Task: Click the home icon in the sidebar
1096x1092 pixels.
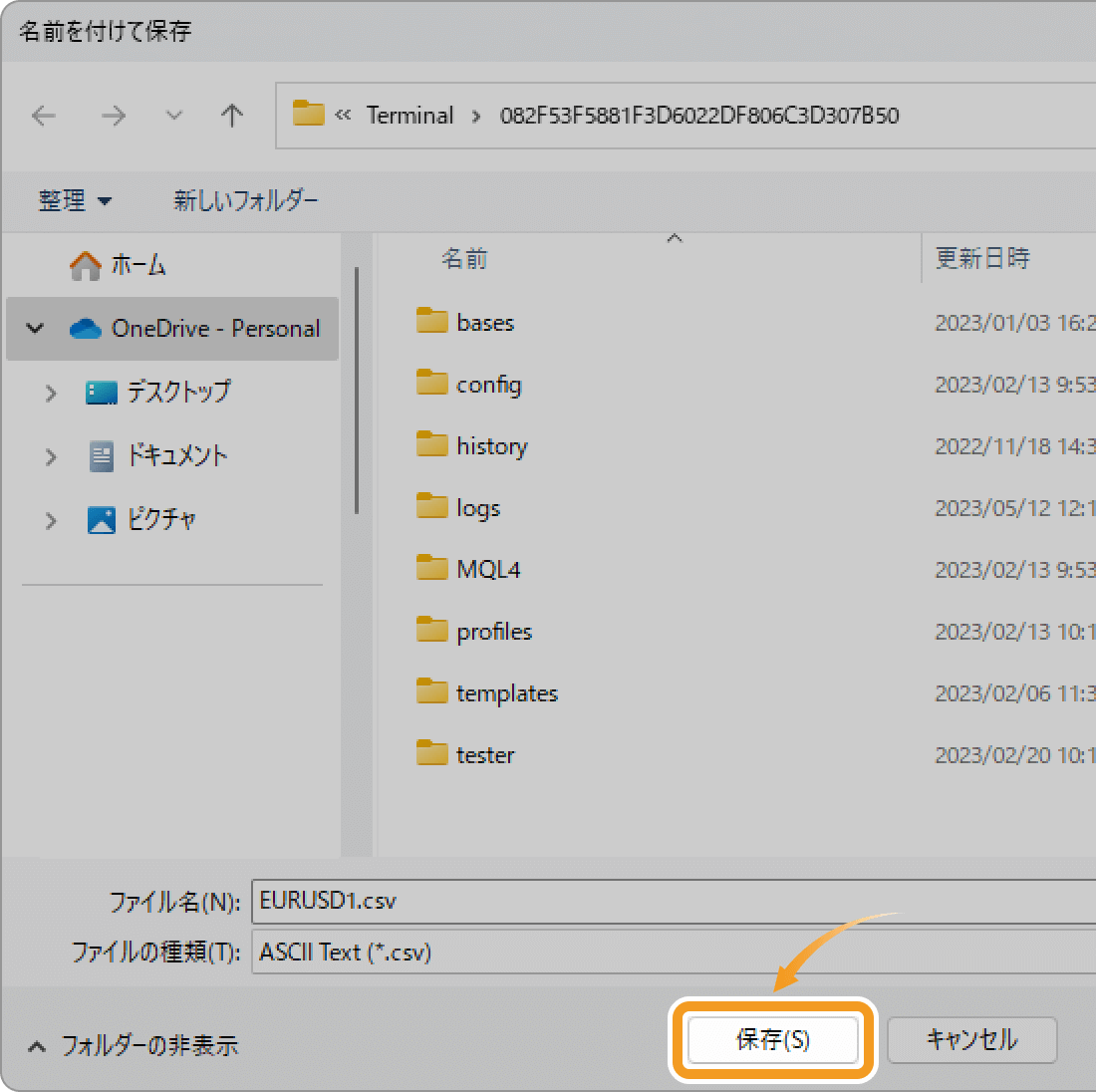Action: point(86,266)
